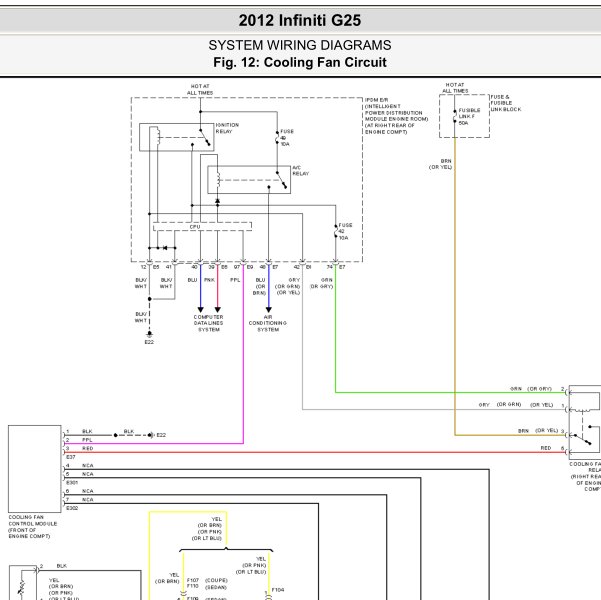Select the "PPL" label at module pin 2
This screenshot has height=600, width=601.
[x=87, y=440]
